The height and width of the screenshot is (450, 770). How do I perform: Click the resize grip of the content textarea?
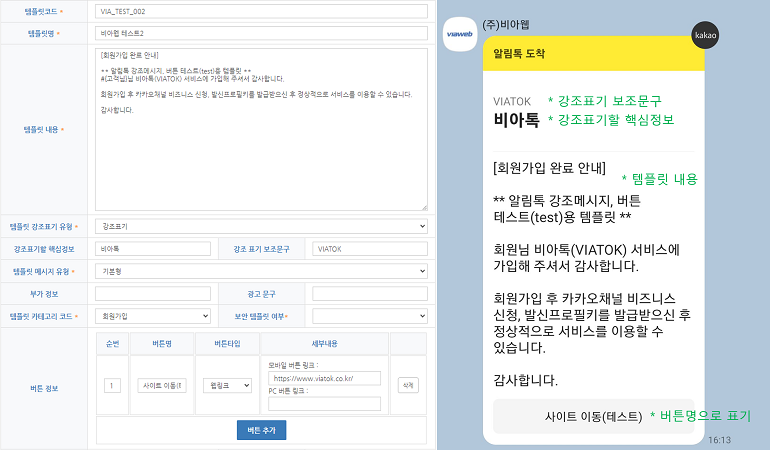point(424,207)
